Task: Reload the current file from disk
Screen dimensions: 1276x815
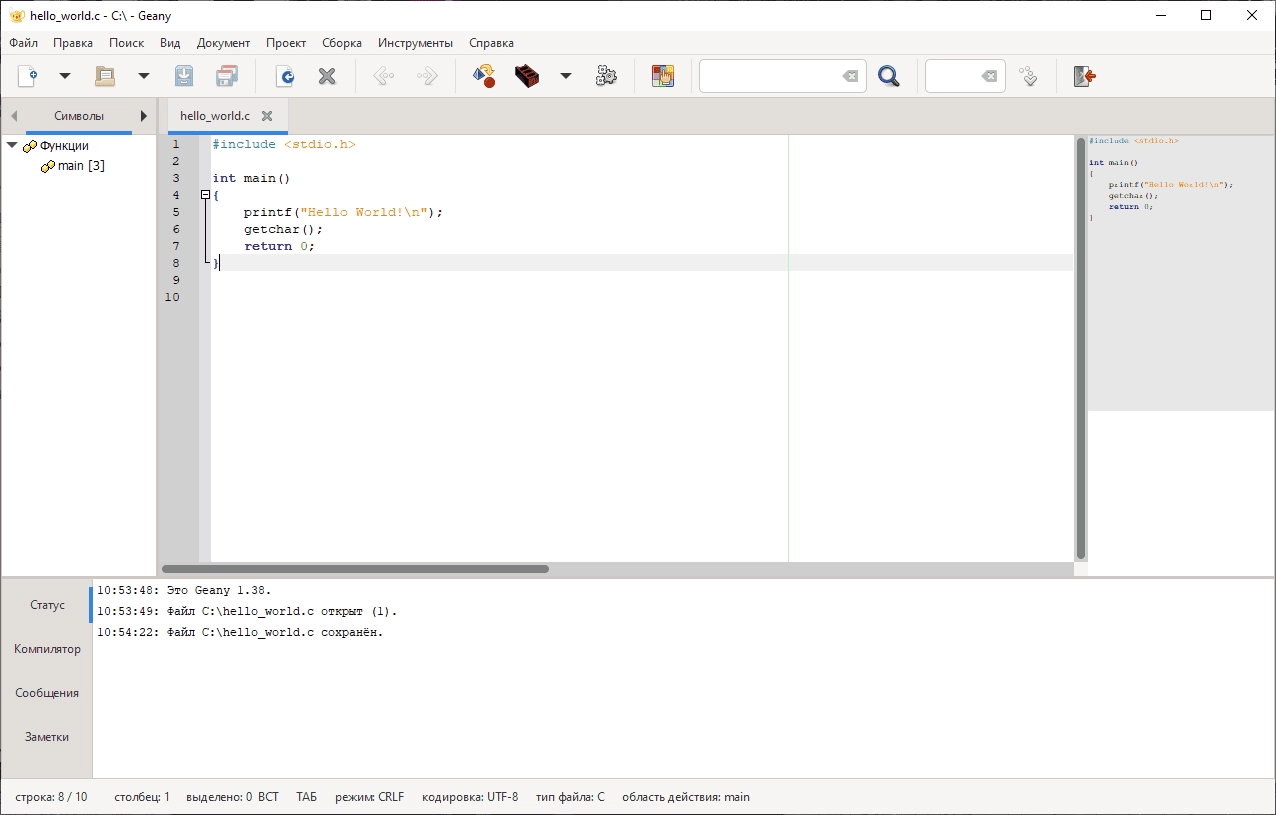Action: [x=285, y=76]
